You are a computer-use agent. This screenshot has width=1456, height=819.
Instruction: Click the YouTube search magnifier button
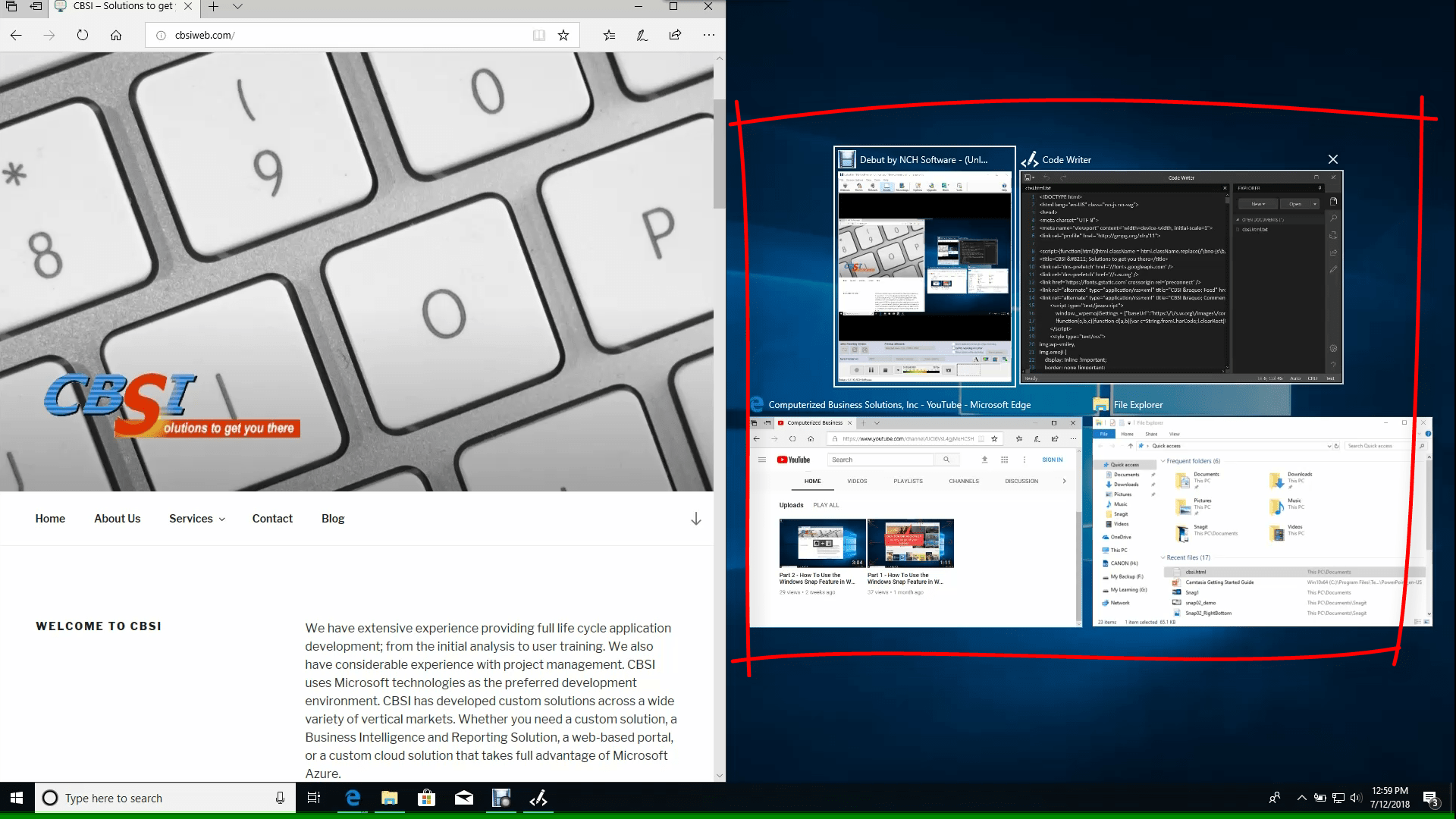947,460
